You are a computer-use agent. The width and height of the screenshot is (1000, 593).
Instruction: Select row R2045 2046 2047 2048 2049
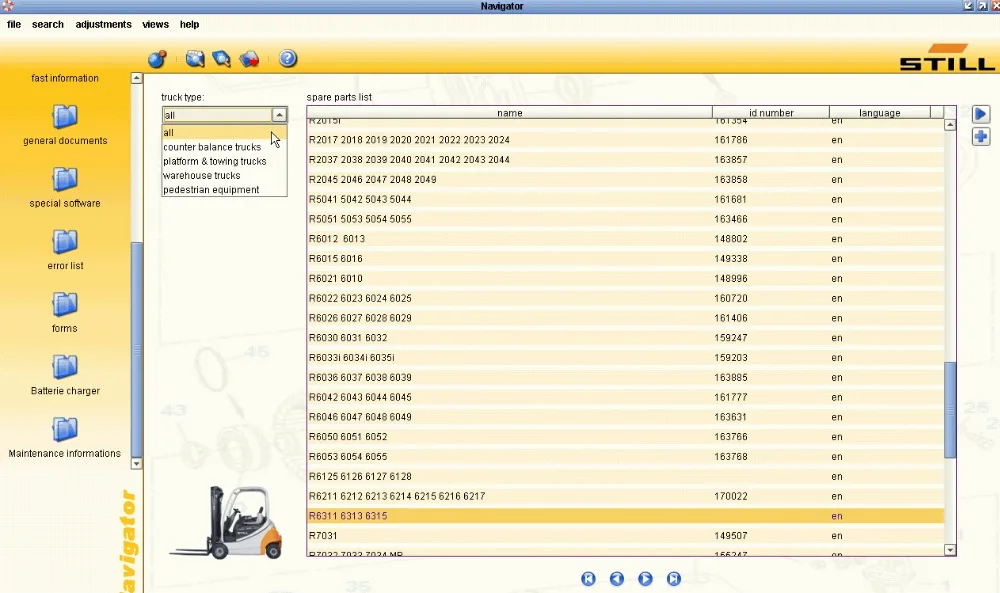coord(625,179)
